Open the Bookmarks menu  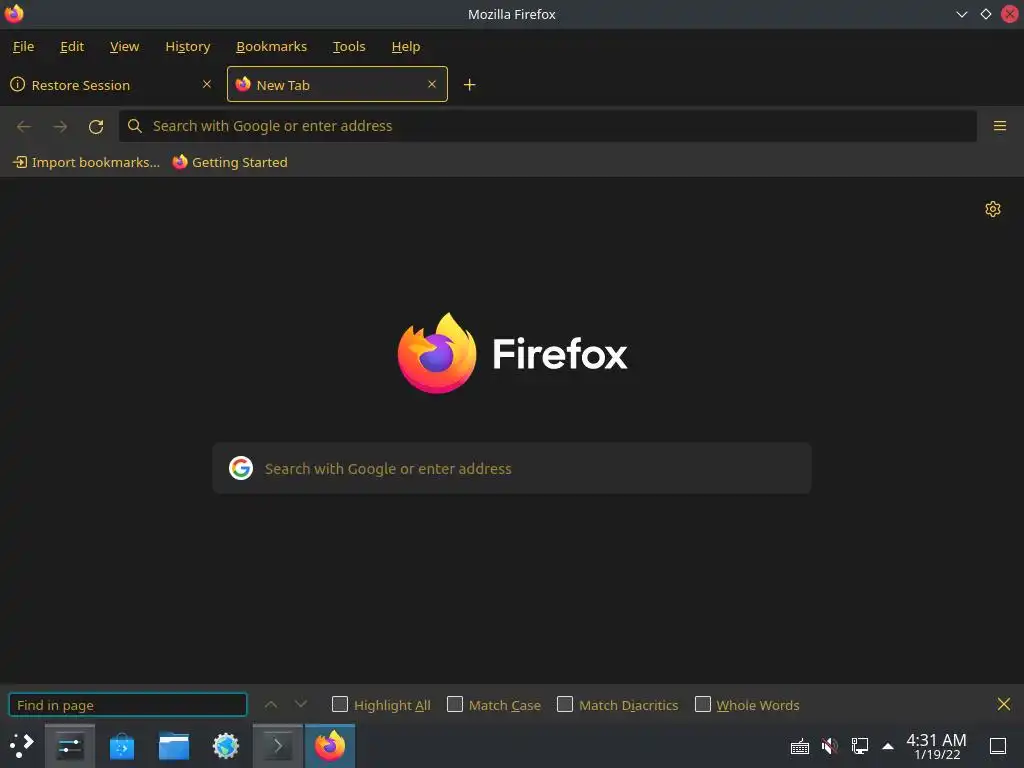click(x=271, y=46)
